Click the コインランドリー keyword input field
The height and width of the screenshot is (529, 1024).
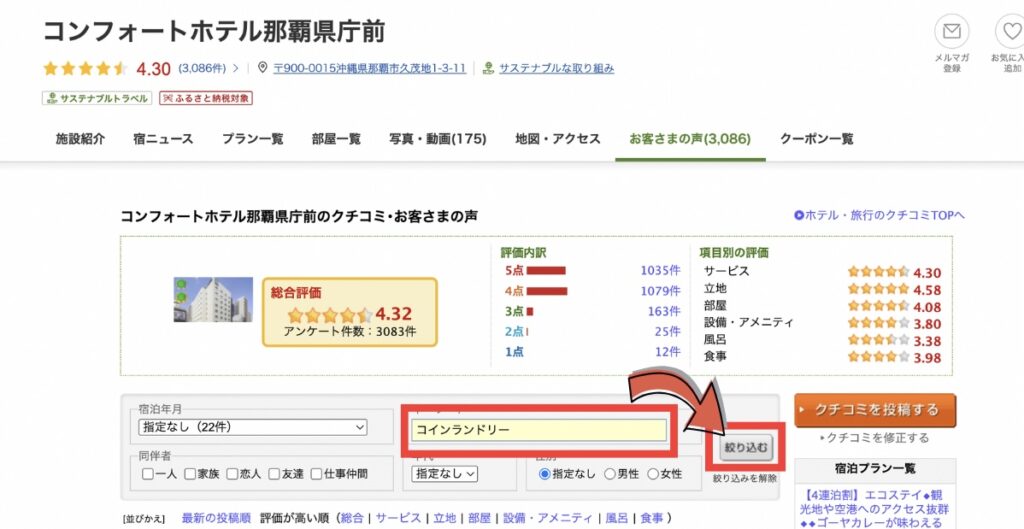click(x=539, y=429)
